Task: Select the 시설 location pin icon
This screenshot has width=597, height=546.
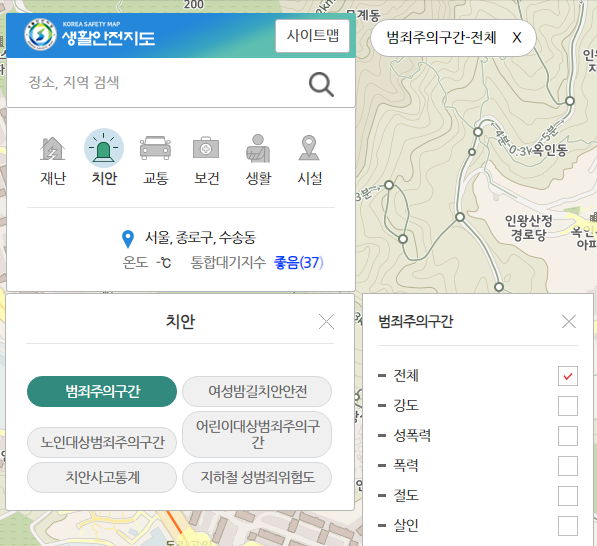Action: (309, 148)
